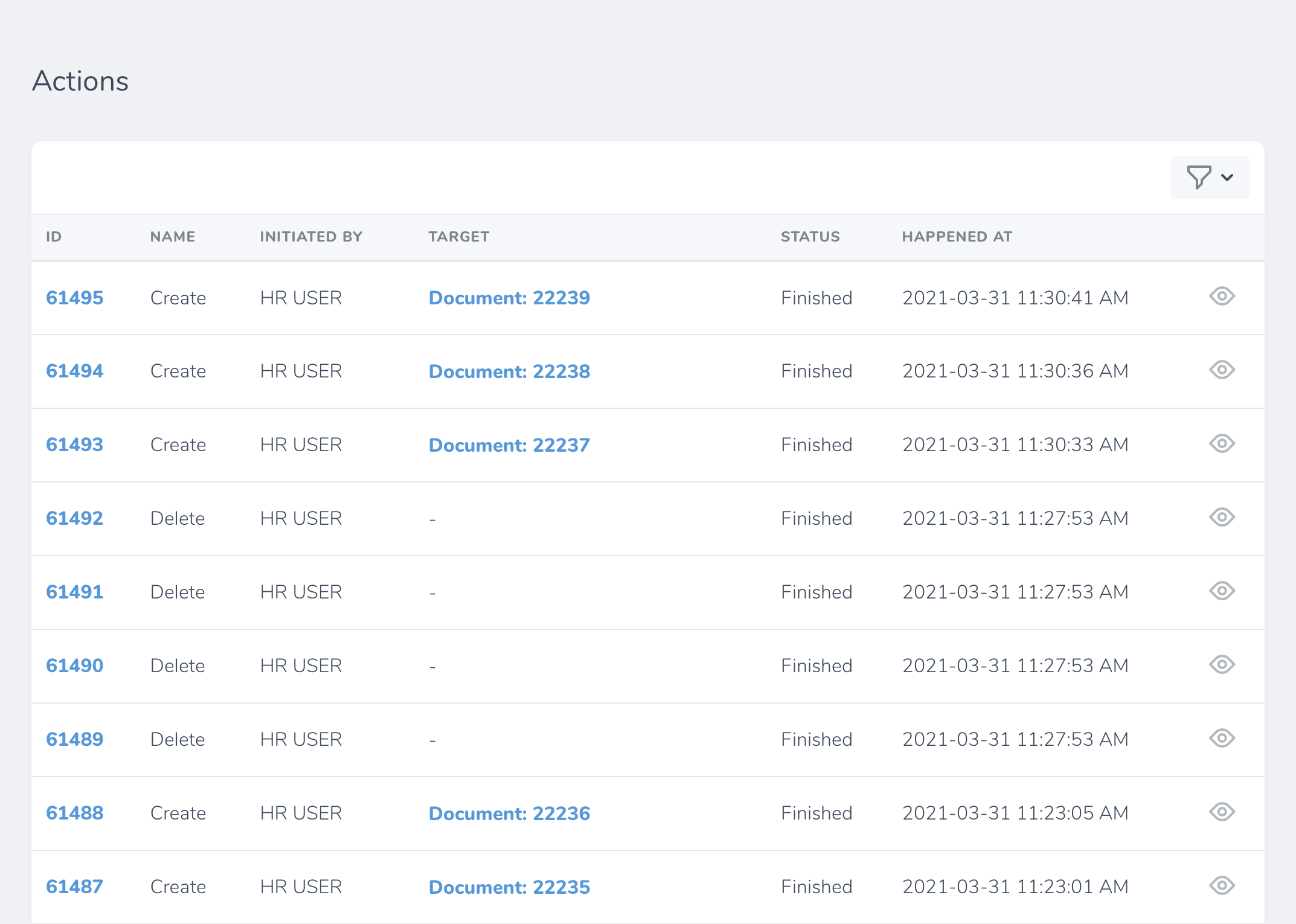Select the NAME column header

(x=172, y=236)
